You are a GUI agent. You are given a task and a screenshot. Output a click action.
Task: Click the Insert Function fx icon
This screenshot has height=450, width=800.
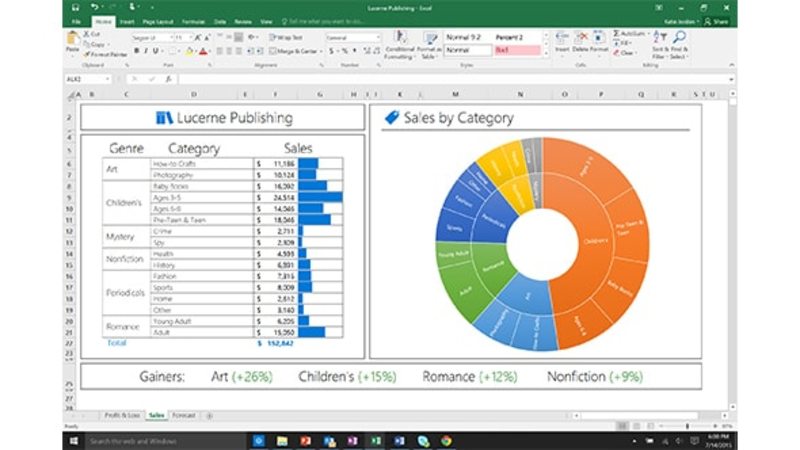point(168,79)
